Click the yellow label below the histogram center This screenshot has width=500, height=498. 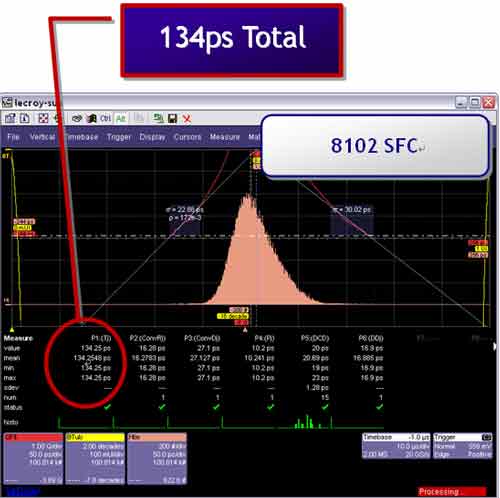(232, 316)
